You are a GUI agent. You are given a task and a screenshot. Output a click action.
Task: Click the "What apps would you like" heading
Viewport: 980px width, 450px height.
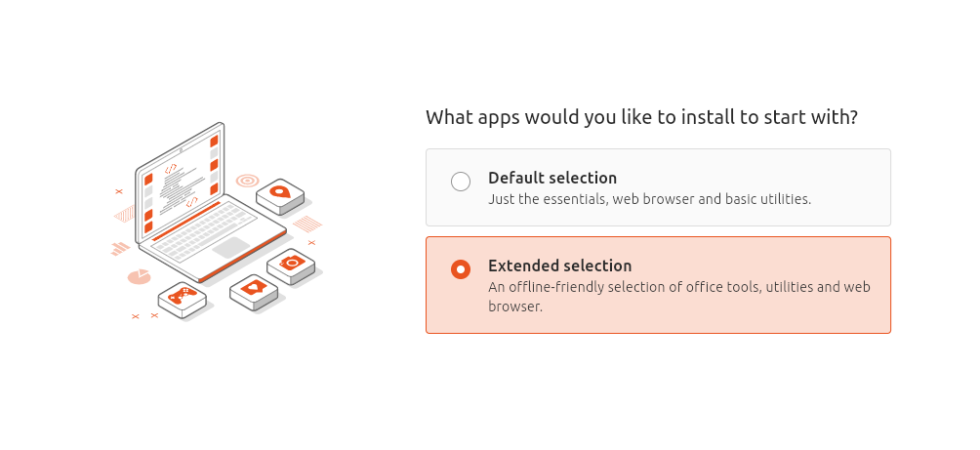[x=641, y=117]
